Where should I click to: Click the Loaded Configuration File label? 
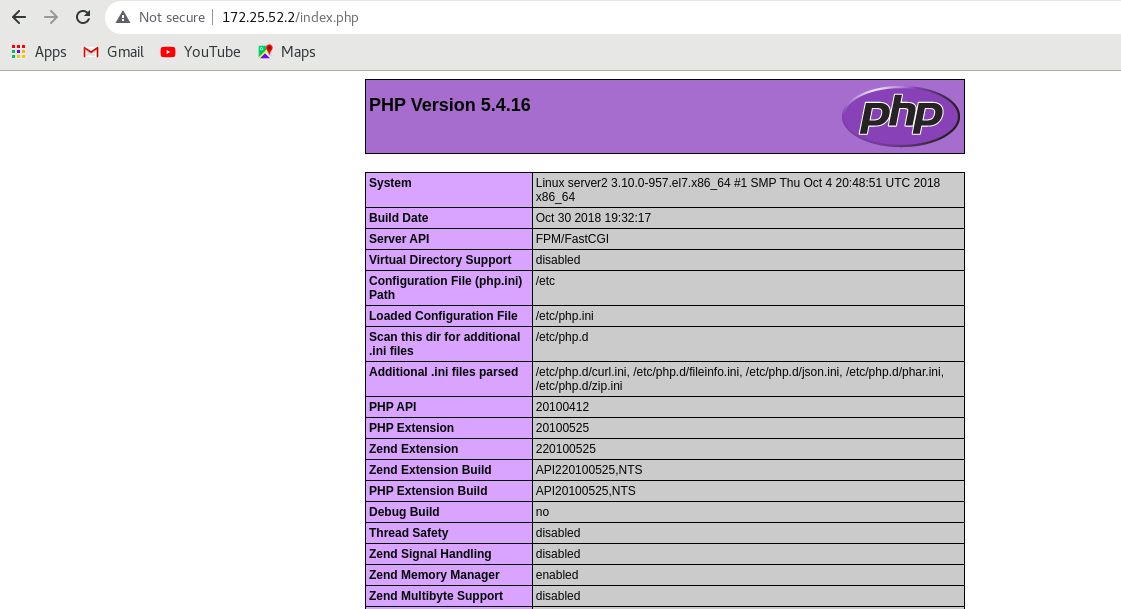point(443,316)
